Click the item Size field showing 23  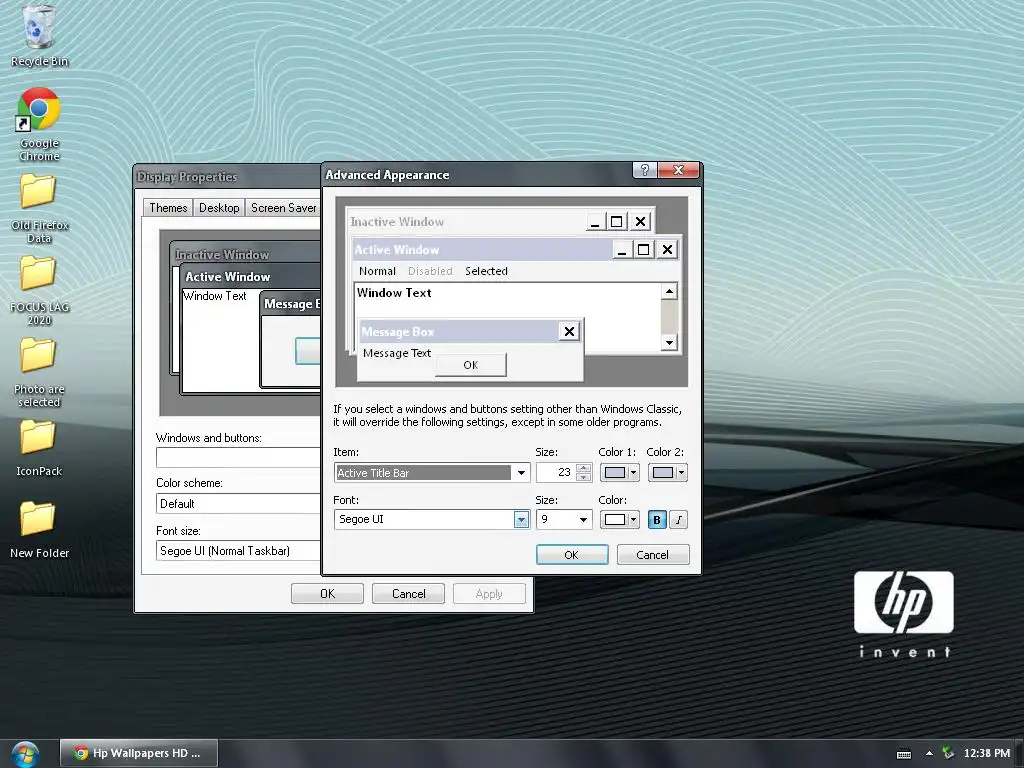(556, 472)
